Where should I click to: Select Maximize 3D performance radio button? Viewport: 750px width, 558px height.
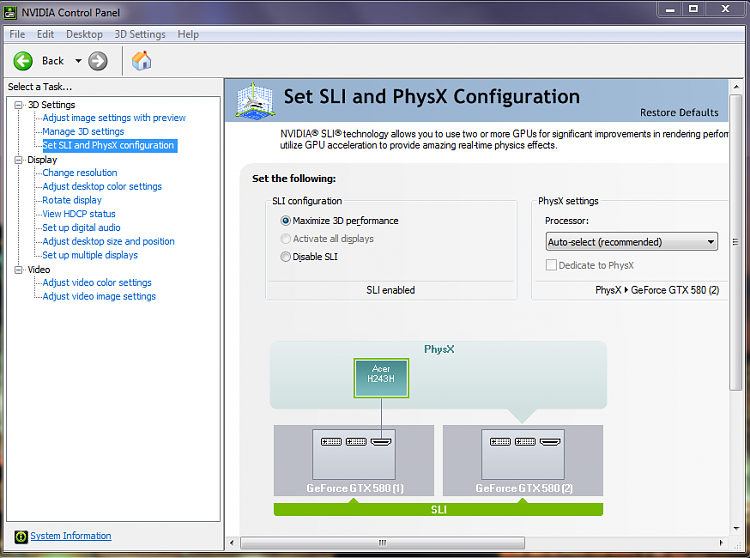[286, 220]
